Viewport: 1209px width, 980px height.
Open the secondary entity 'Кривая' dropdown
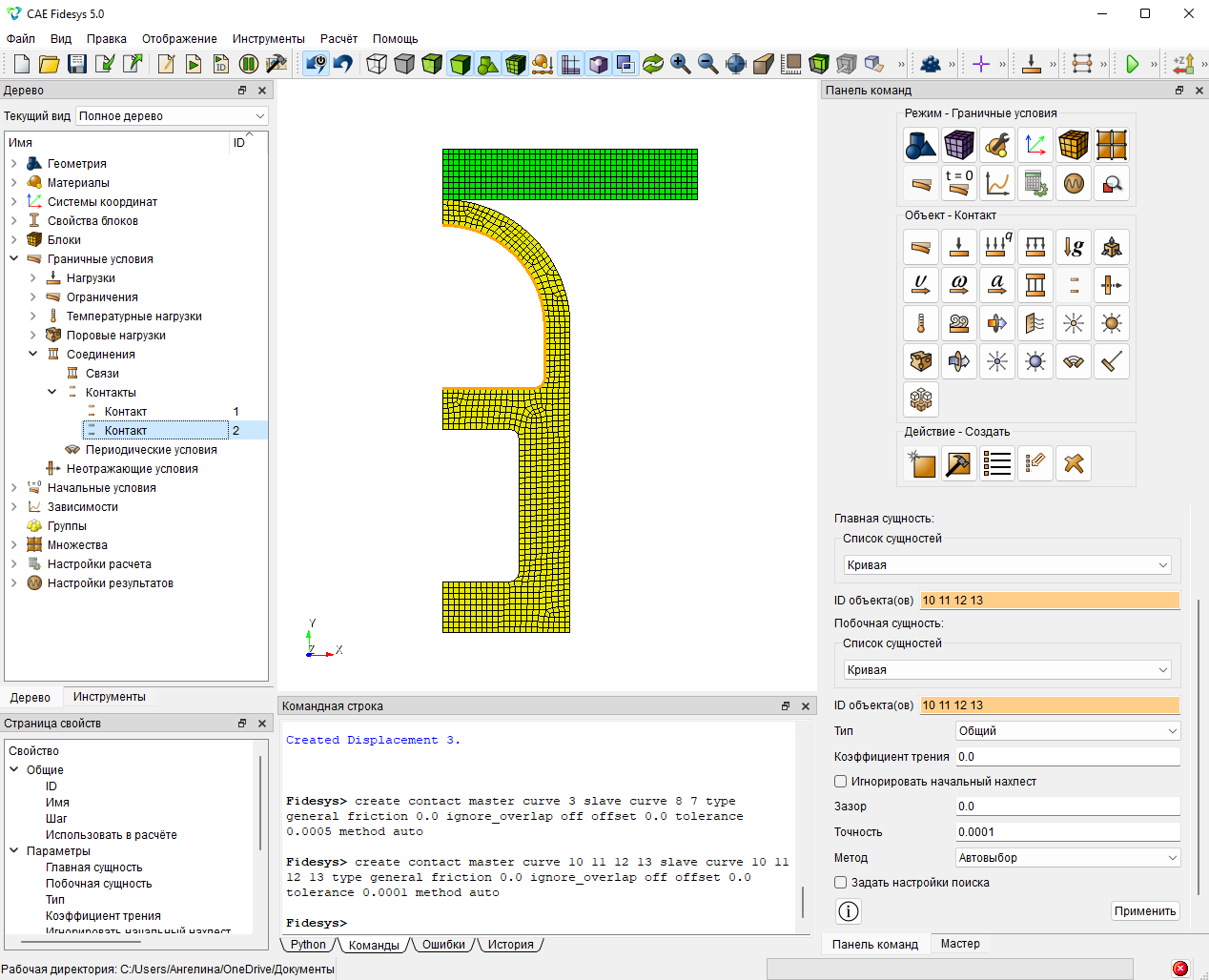pyautogui.click(x=1007, y=670)
